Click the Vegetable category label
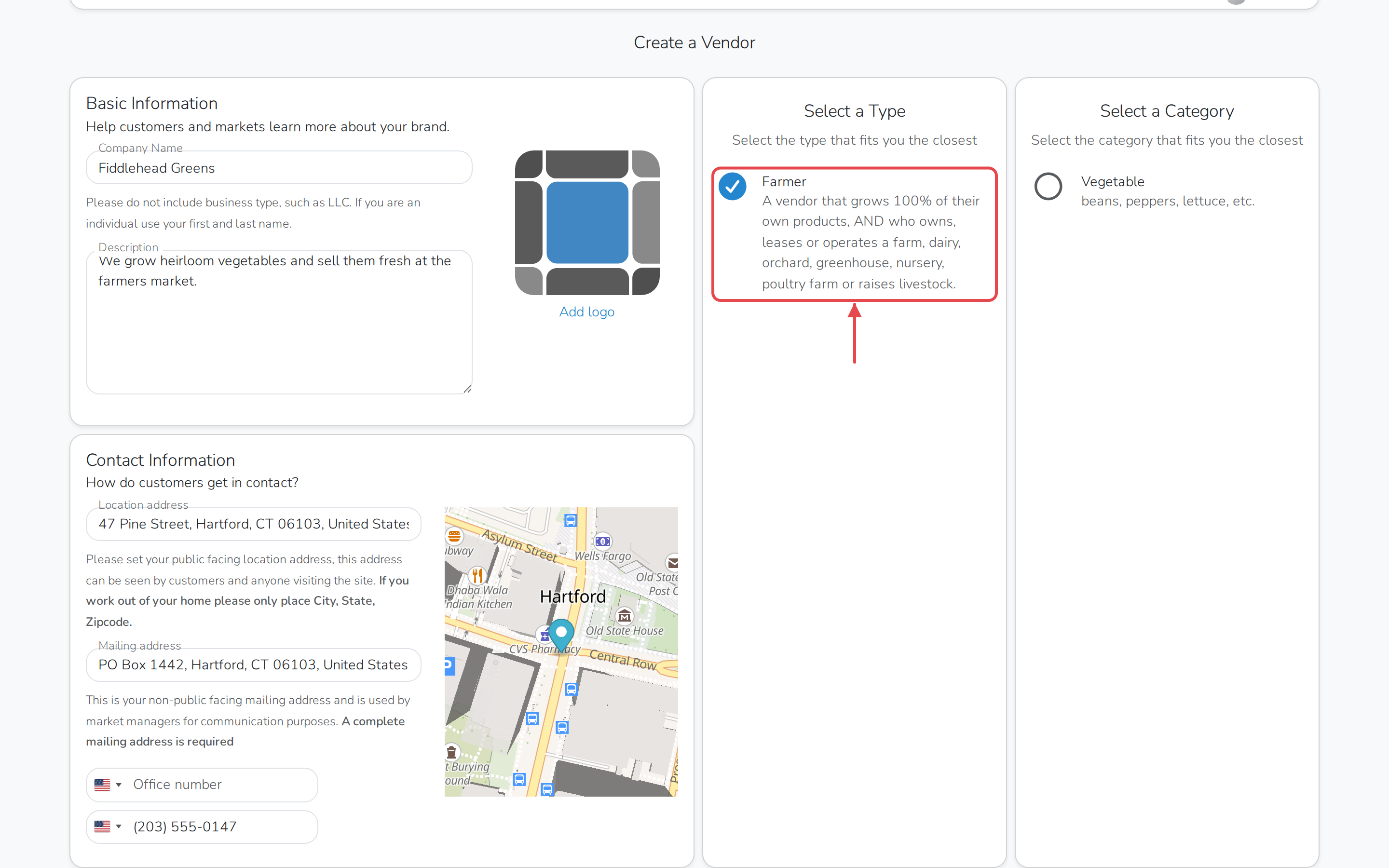Image resolution: width=1389 pixels, height=868 pixels. 1112,181
